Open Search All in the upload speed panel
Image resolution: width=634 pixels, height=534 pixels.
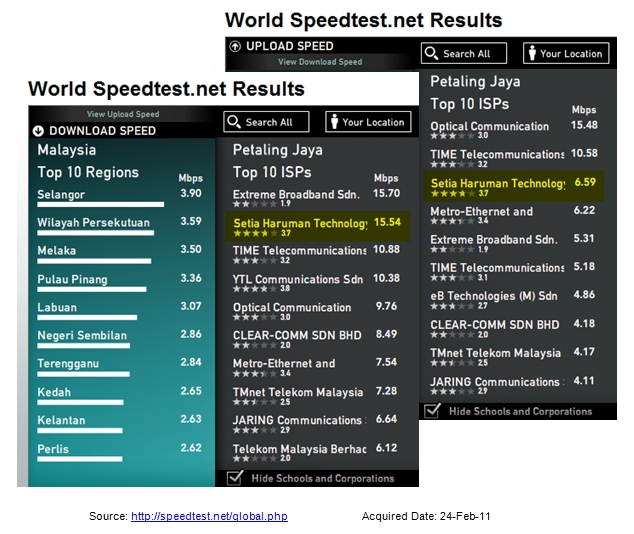coord(463,53)
